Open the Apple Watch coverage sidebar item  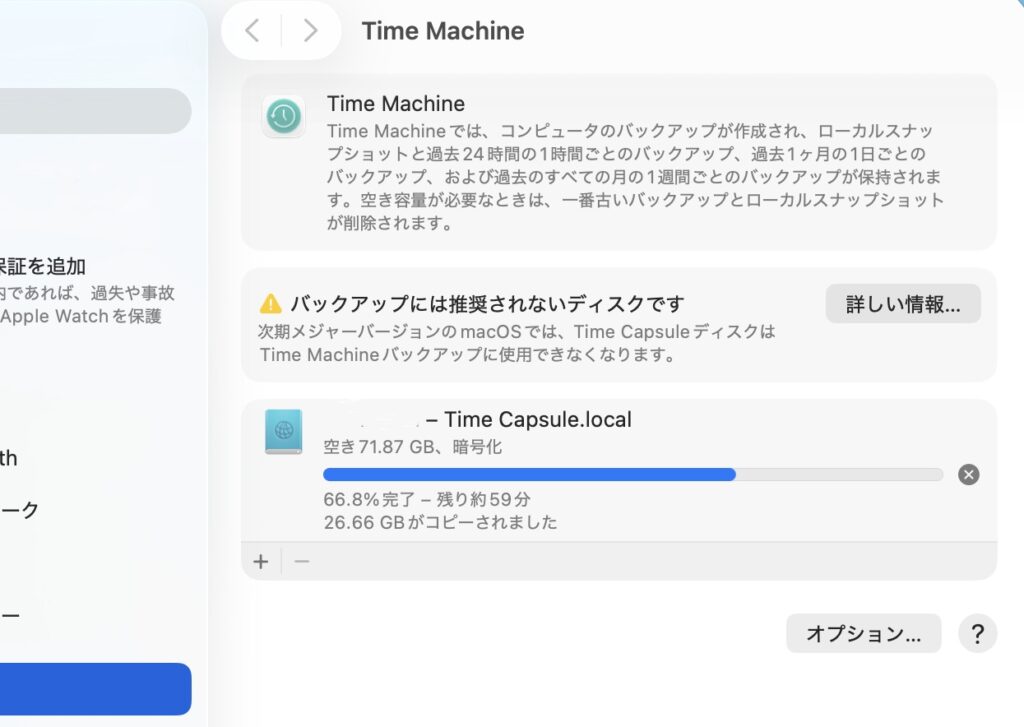click(88, 291)
